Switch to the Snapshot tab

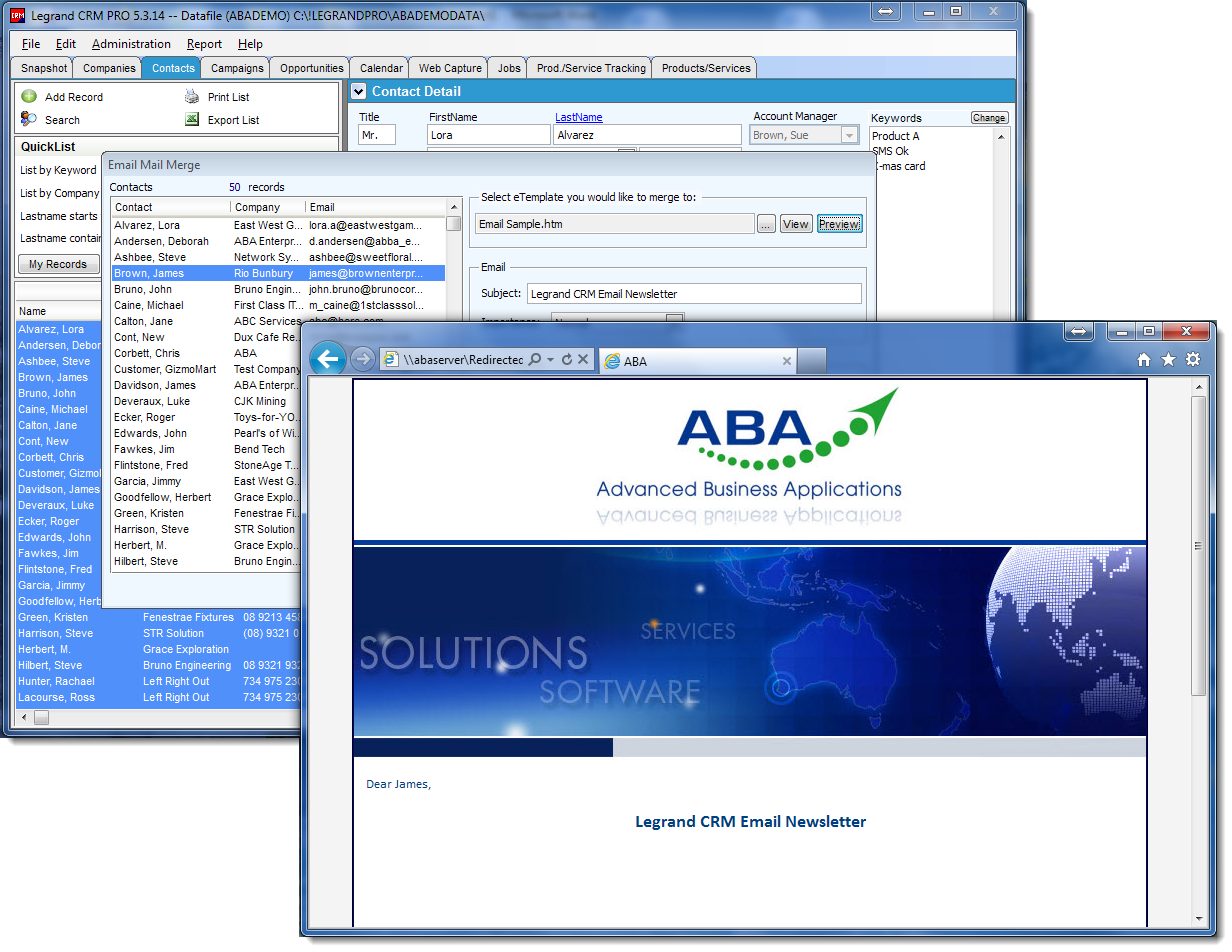(x=44, y=68)
